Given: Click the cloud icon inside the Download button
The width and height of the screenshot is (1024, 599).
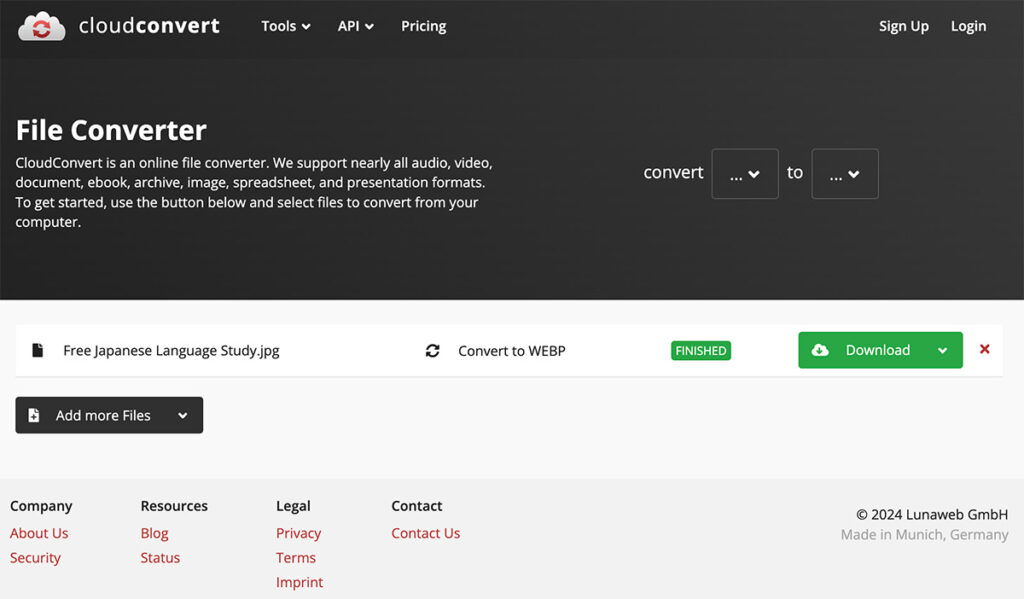Looking at the screenshot, I should pos(821,350).
